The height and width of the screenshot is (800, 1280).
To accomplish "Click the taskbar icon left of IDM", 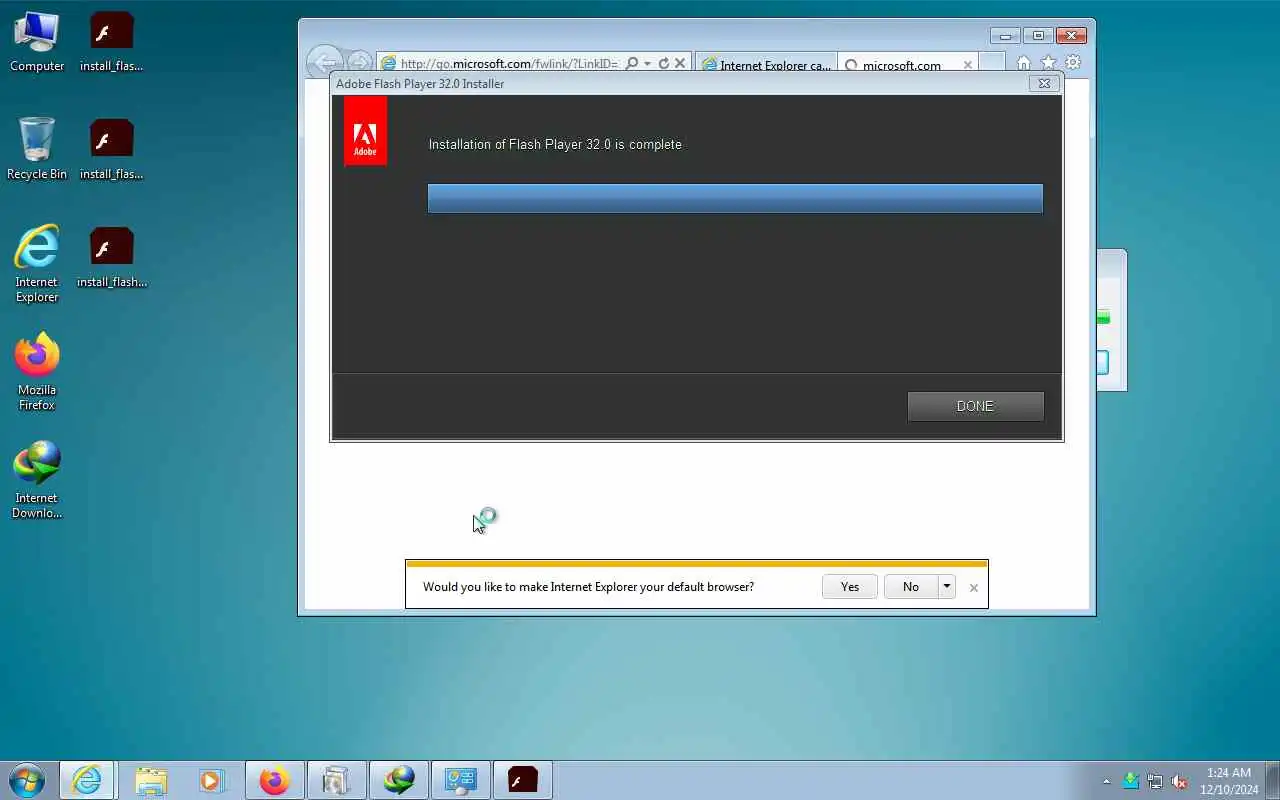I will pyautogui.click(x=336, y=780).
